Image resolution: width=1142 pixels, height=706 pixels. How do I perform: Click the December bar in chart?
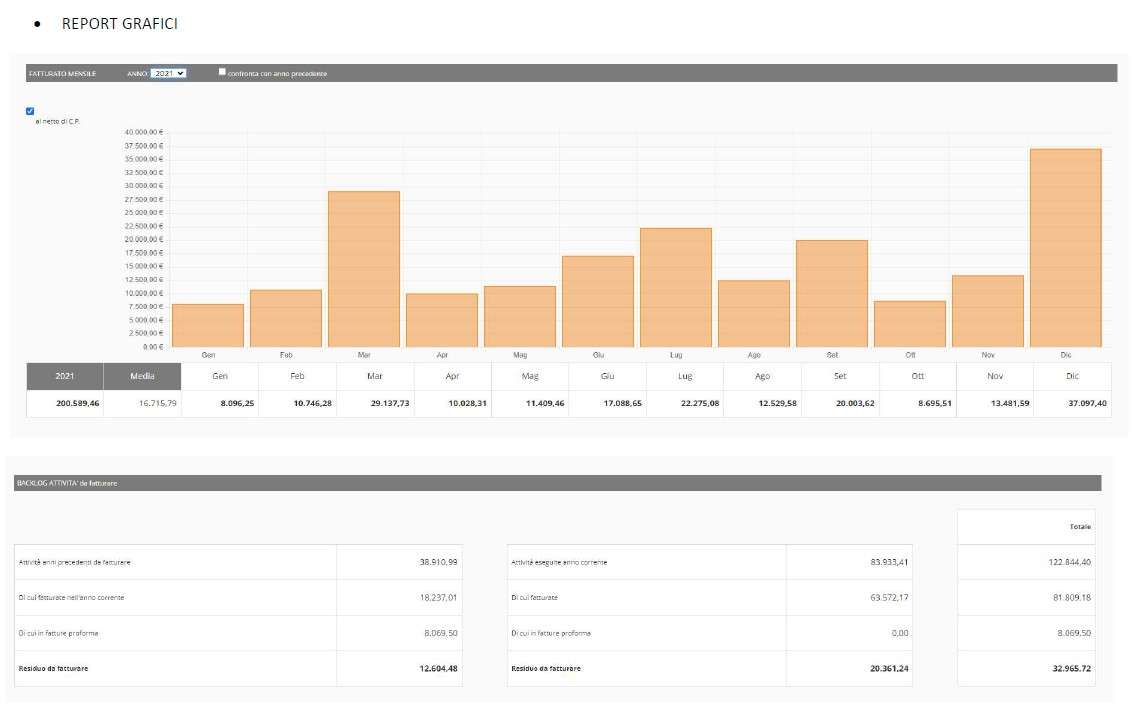point(1065,247)
